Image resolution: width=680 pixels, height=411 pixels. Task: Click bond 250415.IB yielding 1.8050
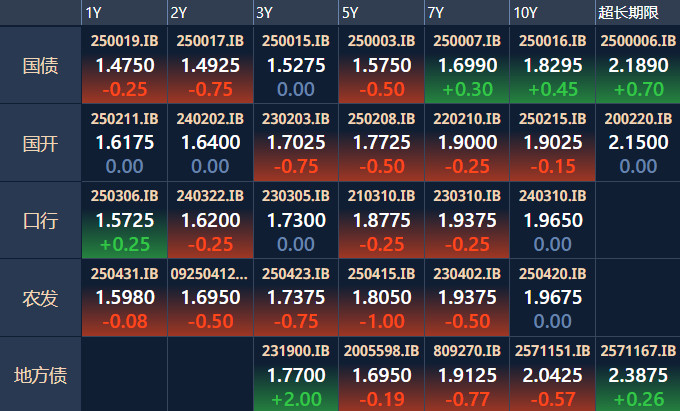381,298
